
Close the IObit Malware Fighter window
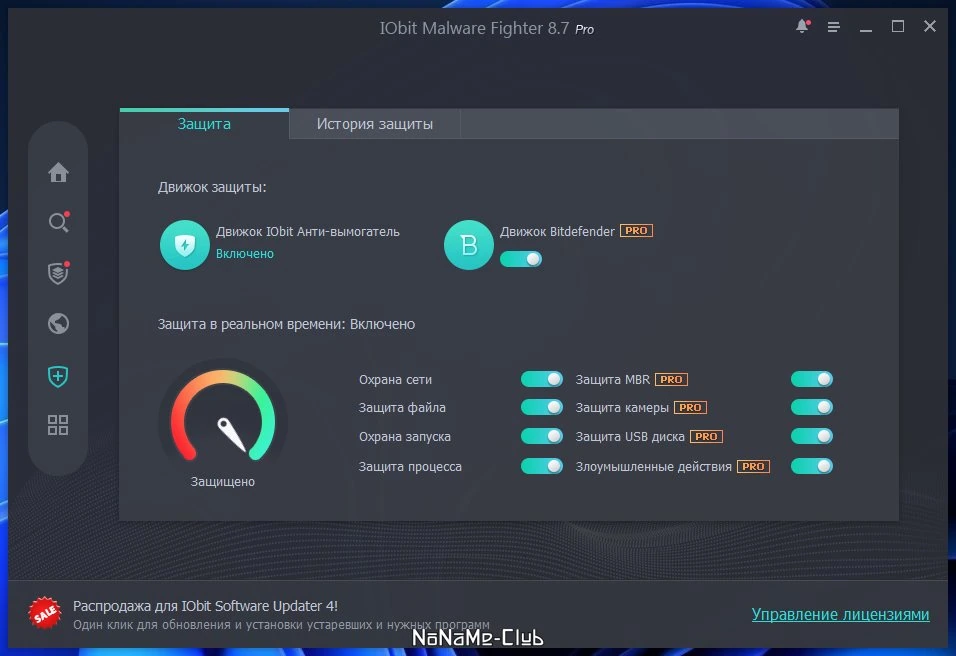(930, 26)
